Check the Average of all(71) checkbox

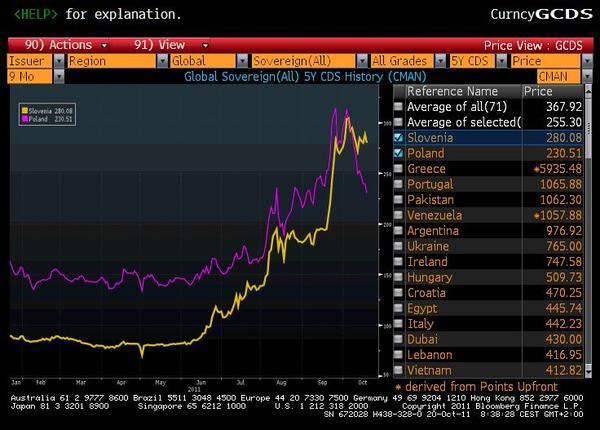click(398, 106)
